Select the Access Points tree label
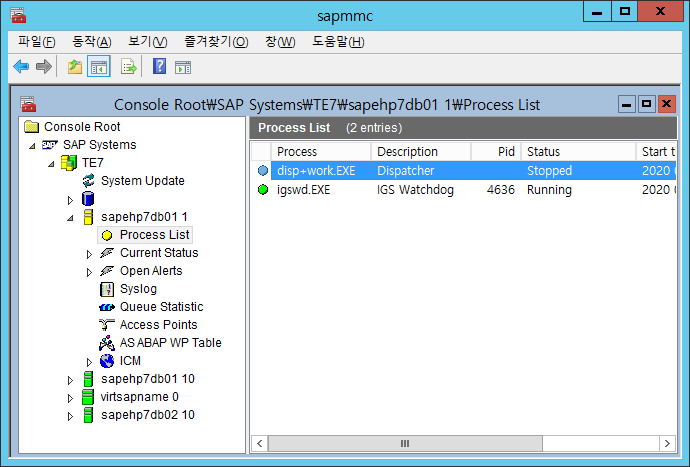The image size is (690, 467). point(158,325)
